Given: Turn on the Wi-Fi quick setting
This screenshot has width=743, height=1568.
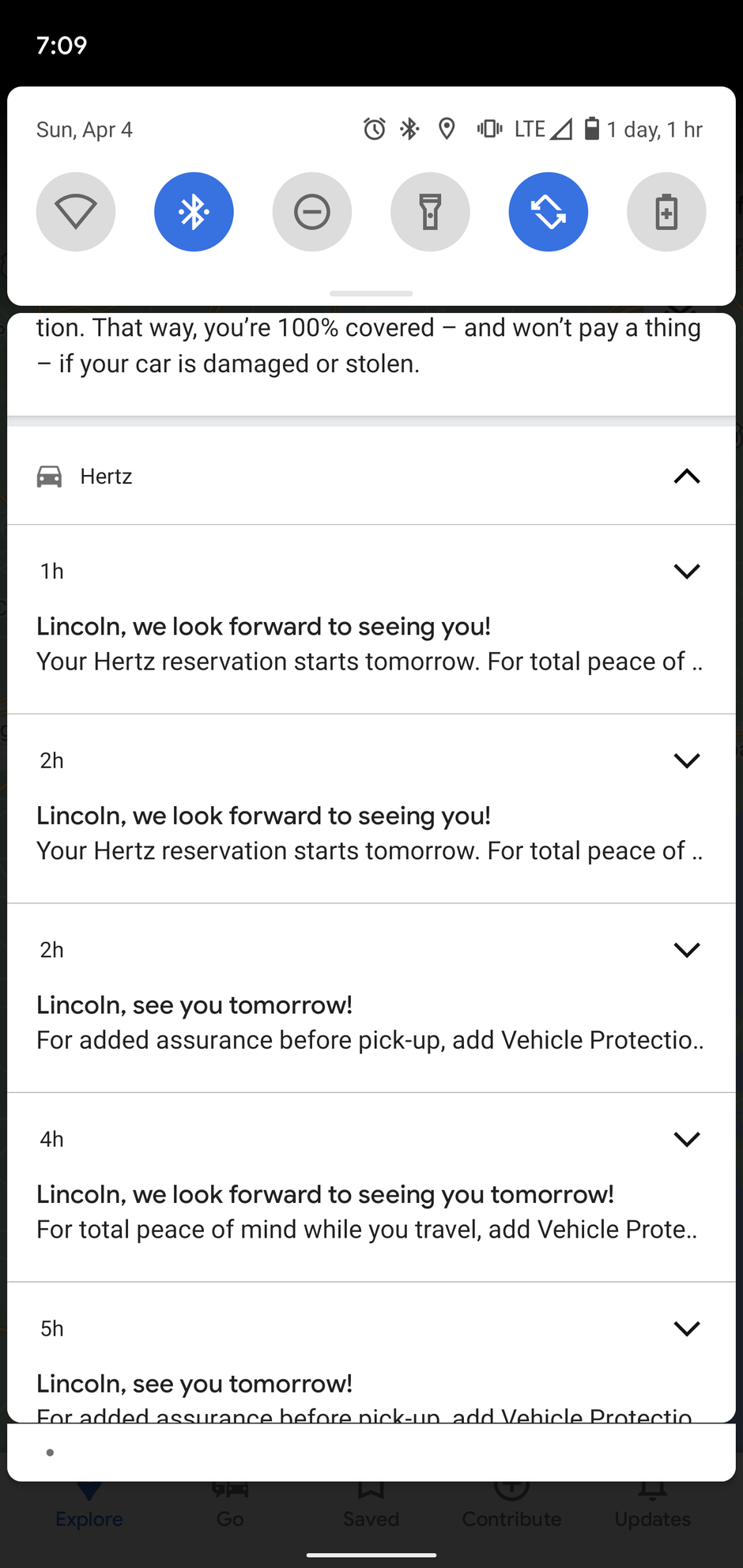Looking at the screenshot, I should pos(76,212).
